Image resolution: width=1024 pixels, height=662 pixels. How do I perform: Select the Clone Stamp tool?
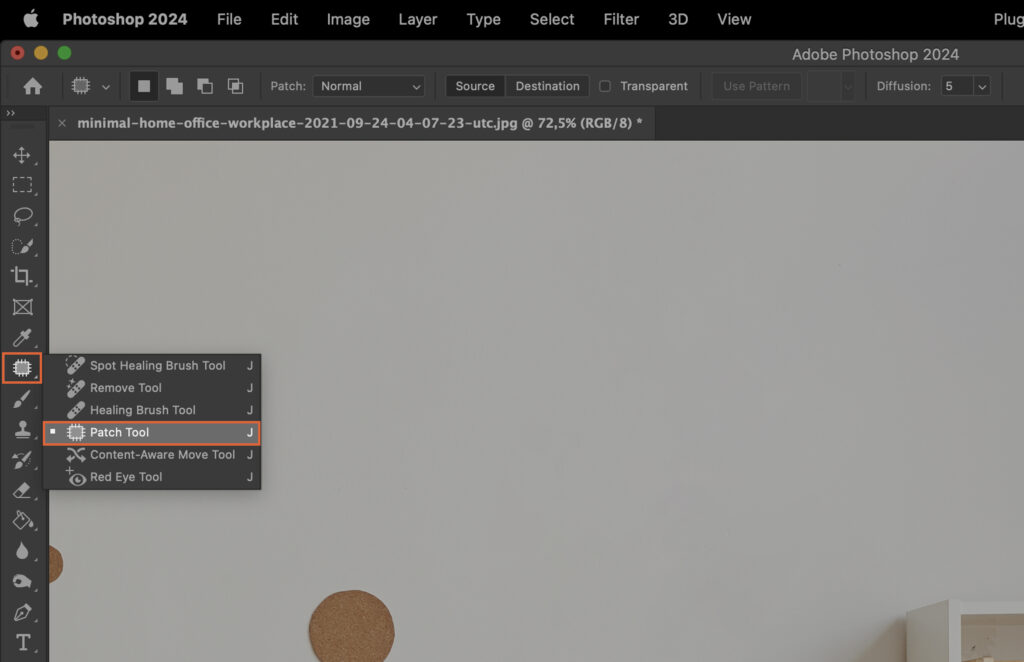click(x=23, y=430)
